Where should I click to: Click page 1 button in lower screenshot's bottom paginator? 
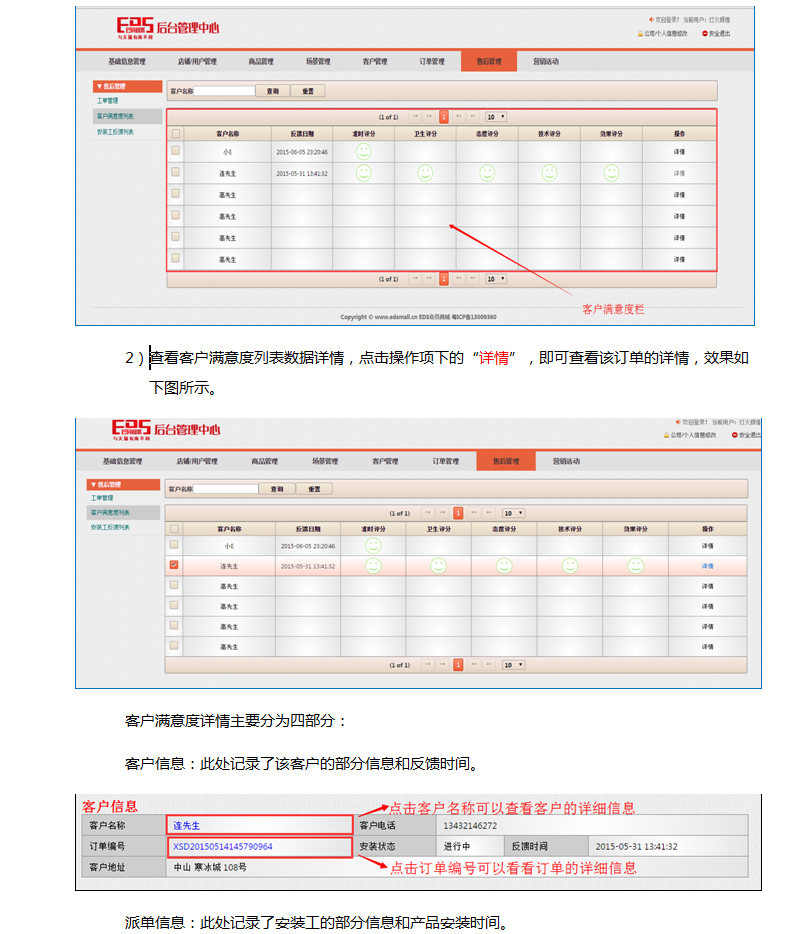[458, 665]
